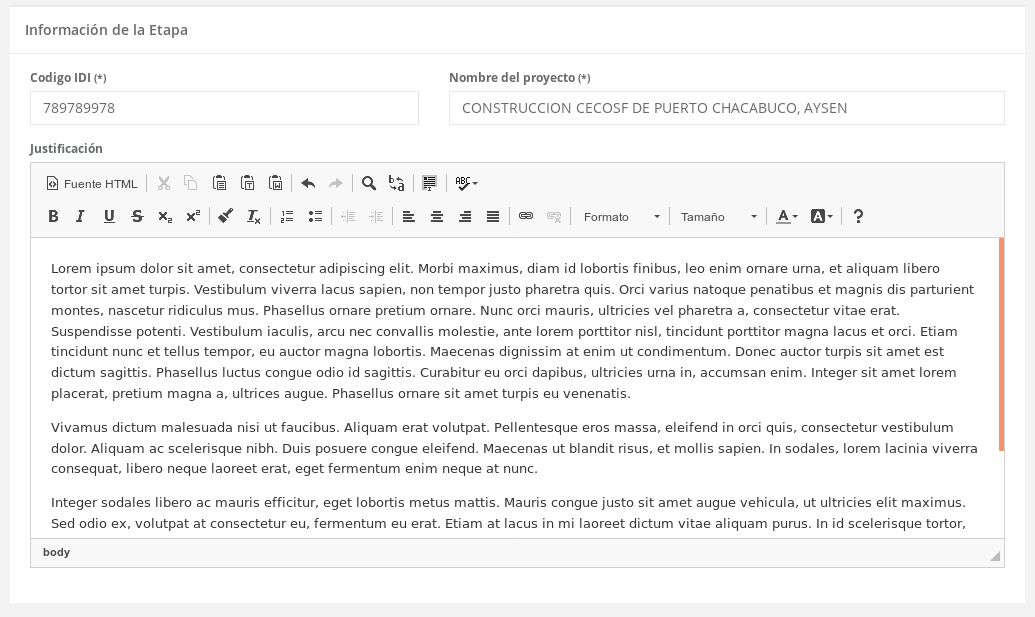The image size is (1035, 617).
Task: Open the find magnifier tool
Action: (x=369, y=183)
